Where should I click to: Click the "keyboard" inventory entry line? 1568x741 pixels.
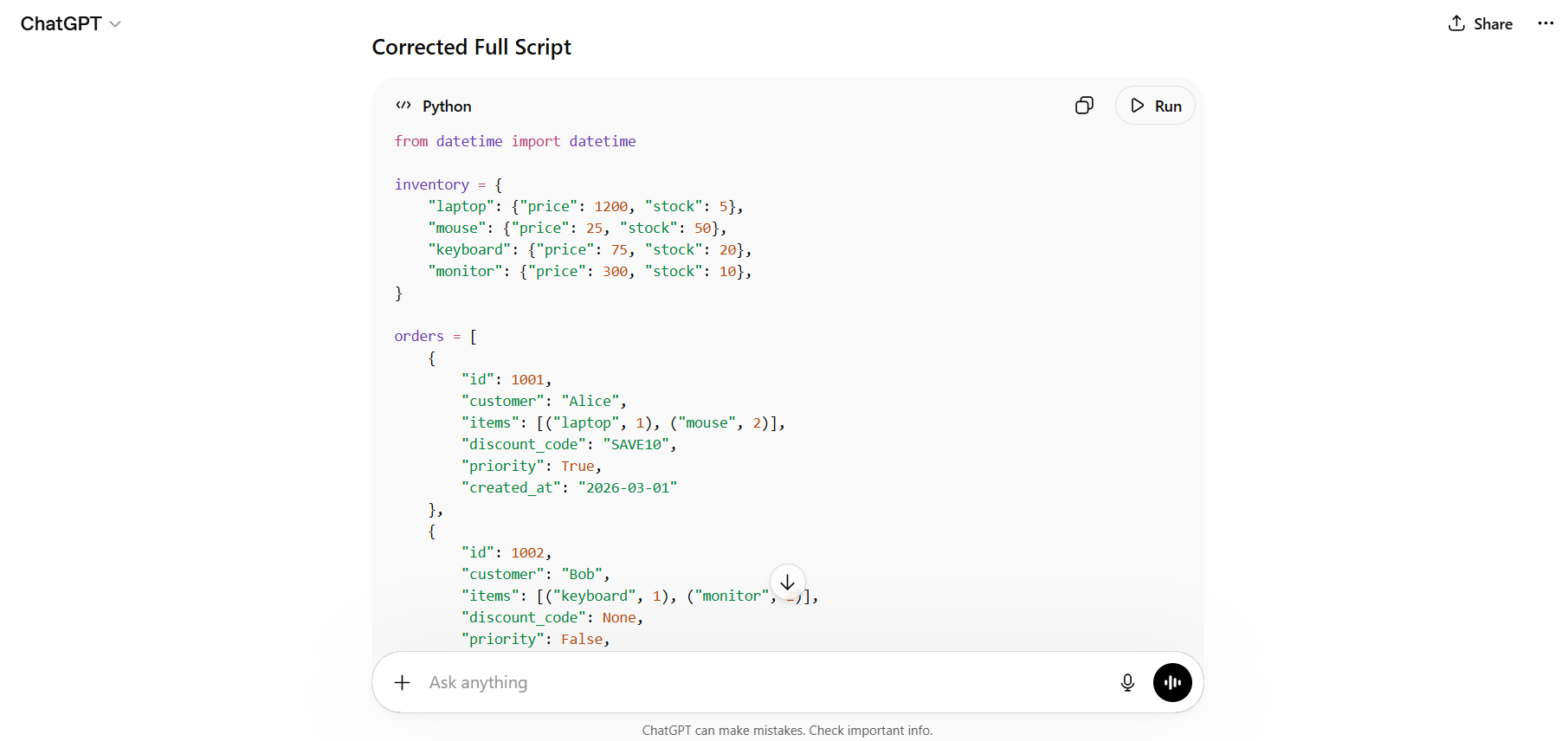590,249
